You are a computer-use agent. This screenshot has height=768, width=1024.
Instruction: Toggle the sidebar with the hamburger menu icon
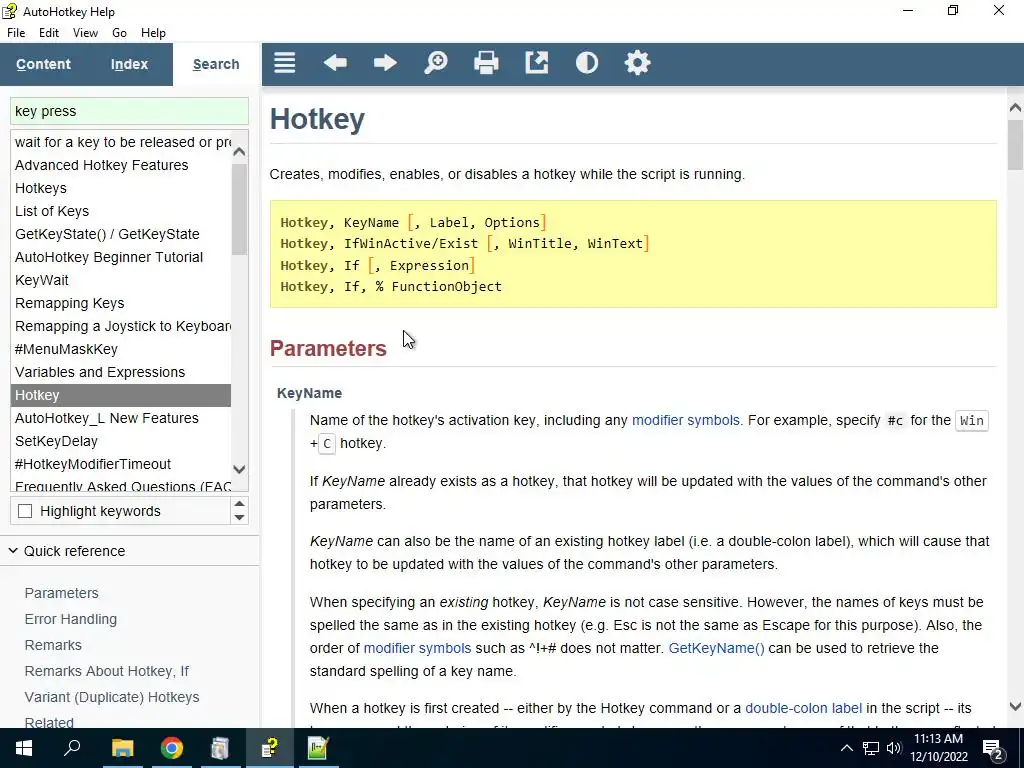point(285,63)
